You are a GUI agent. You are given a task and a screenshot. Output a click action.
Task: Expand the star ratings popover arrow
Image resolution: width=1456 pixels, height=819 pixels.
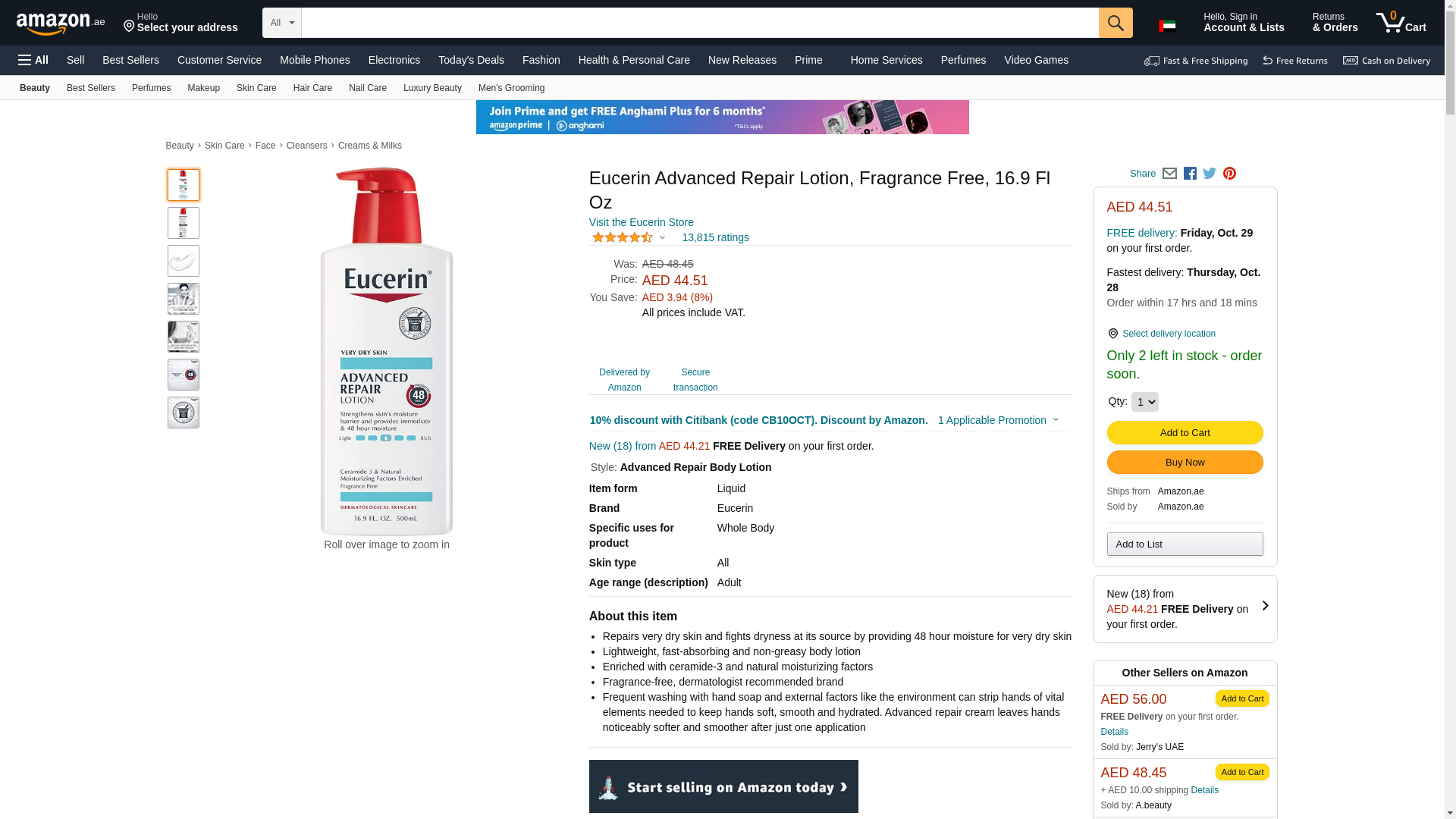pos(662,237)
